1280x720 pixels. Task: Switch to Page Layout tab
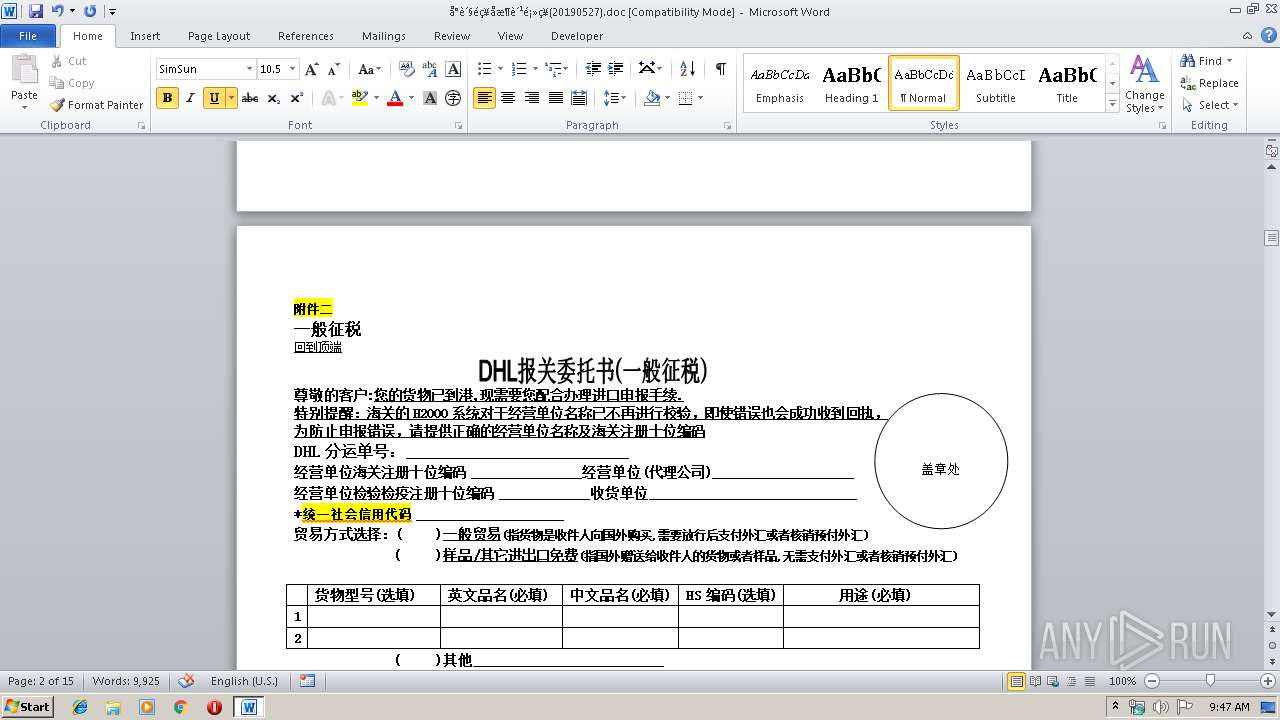[219, 36]
